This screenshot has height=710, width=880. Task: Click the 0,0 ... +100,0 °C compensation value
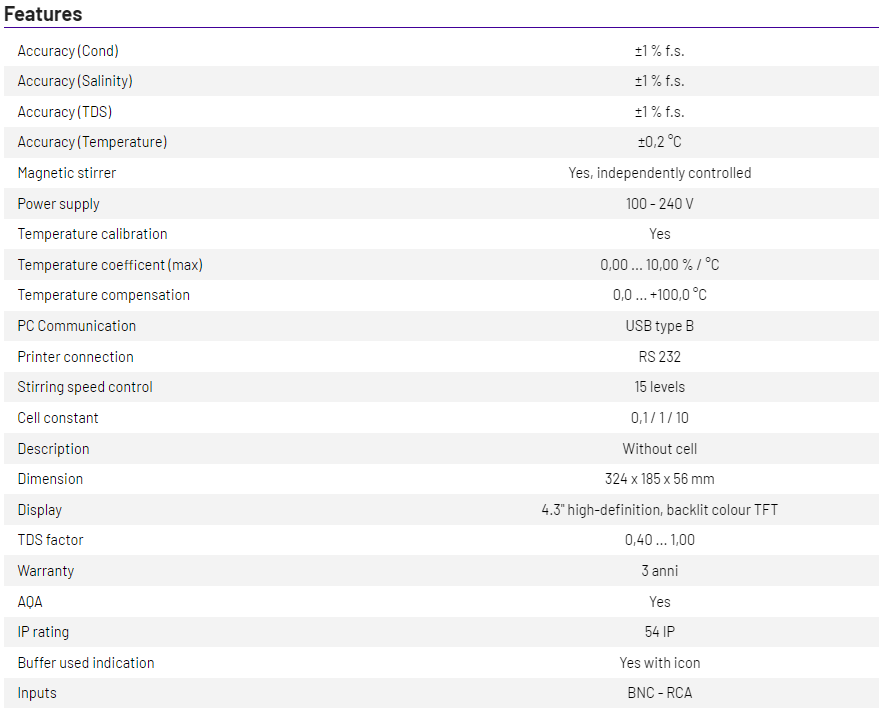click(x=659, y=295)
